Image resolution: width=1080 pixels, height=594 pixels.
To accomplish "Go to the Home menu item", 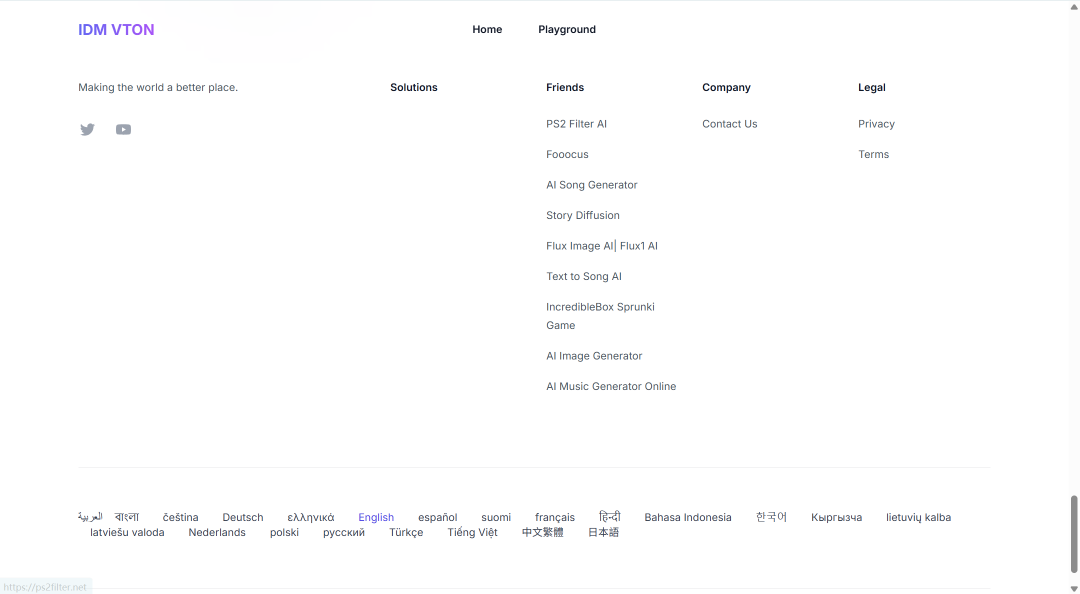I will pyautogui.click(x=487, y=30).
